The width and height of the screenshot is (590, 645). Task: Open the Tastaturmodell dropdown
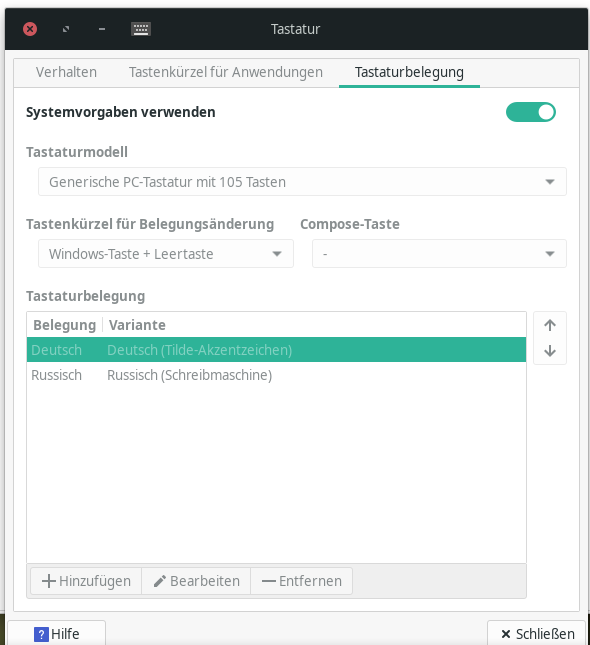pos(302,181)
